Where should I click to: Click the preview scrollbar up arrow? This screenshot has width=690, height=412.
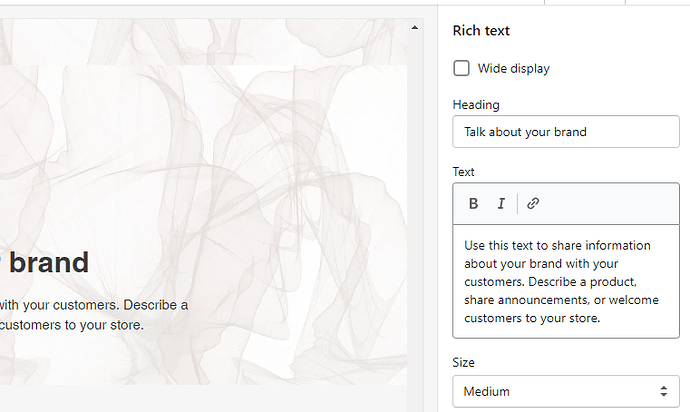point(415,28)
